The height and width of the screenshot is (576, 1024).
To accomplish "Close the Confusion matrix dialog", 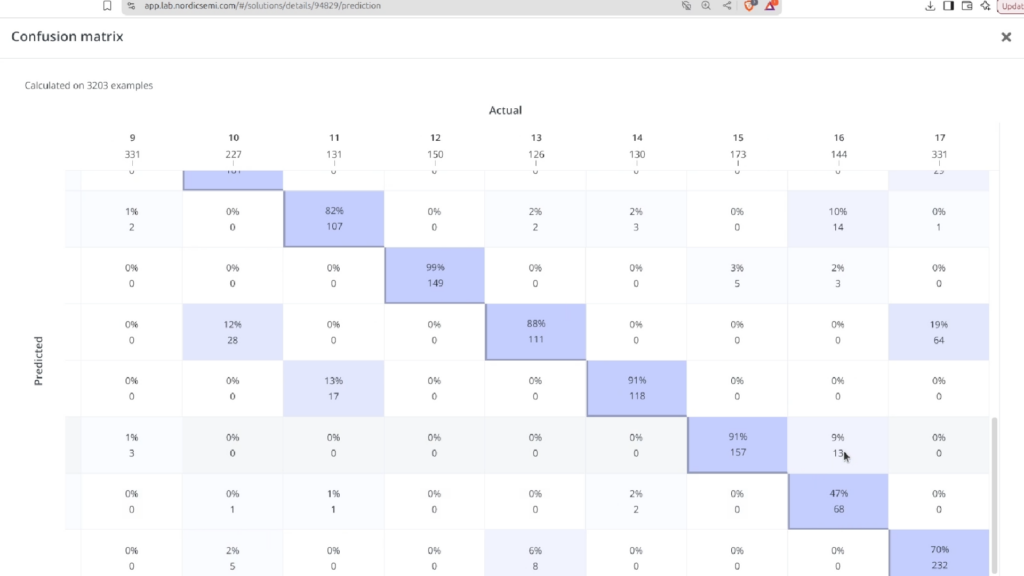I will pos(1006,37).
